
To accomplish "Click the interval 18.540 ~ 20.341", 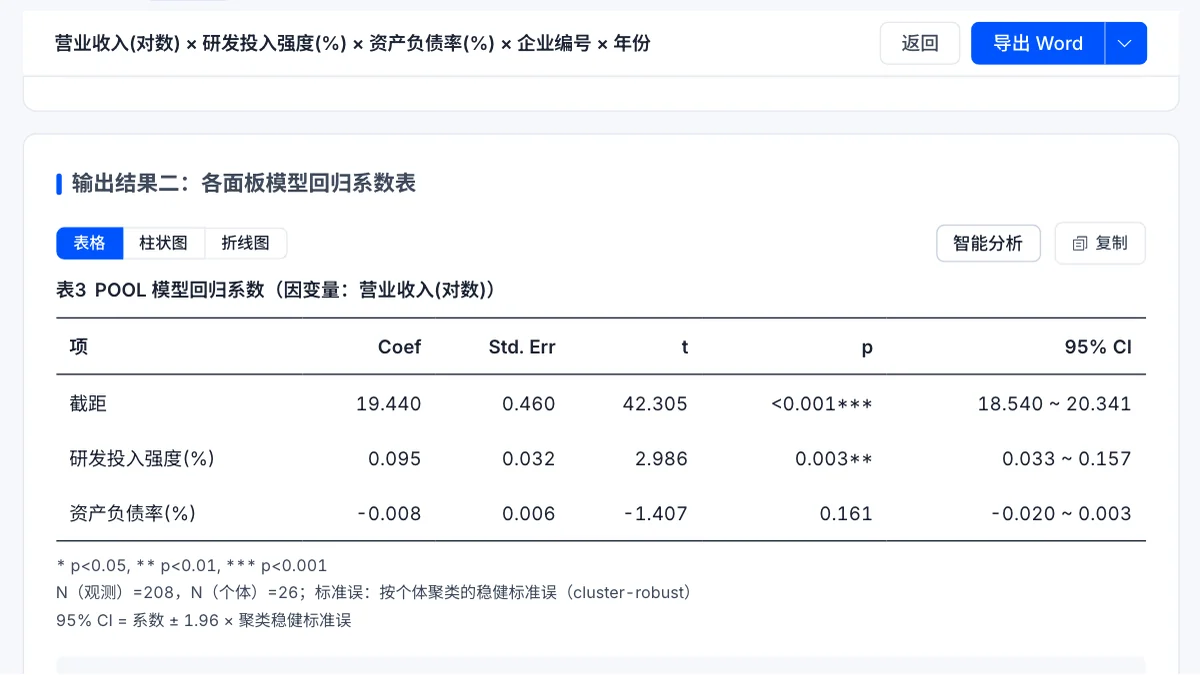I will 1055,404.
